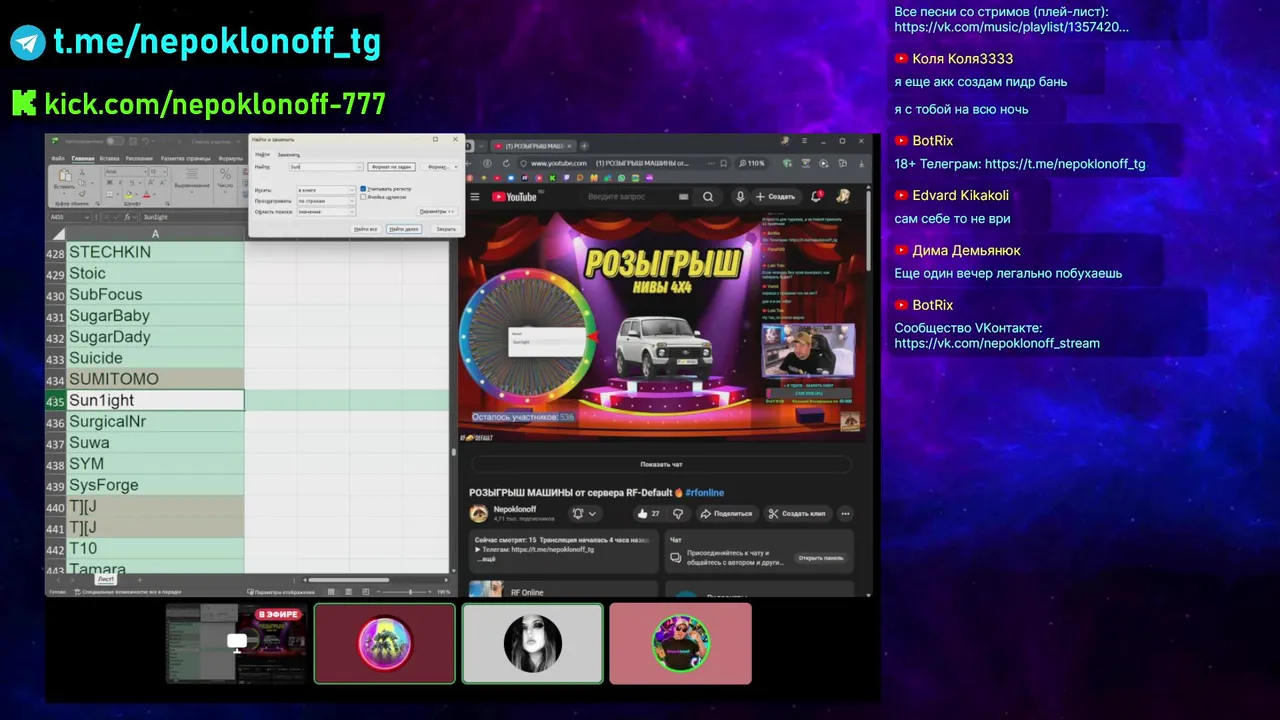
Task: Switch to the Вставка ribbon tab
Action: tap(109, 158)
